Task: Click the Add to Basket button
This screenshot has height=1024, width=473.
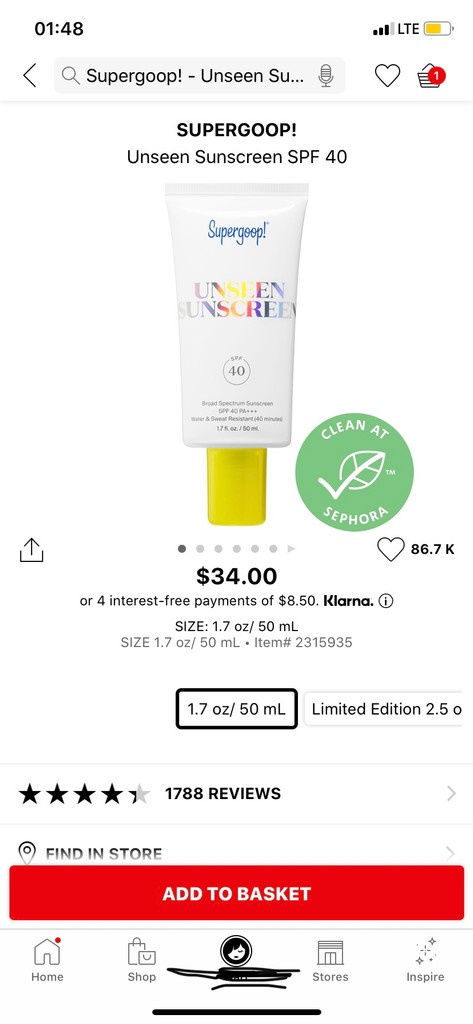Action: pos(236,893)
